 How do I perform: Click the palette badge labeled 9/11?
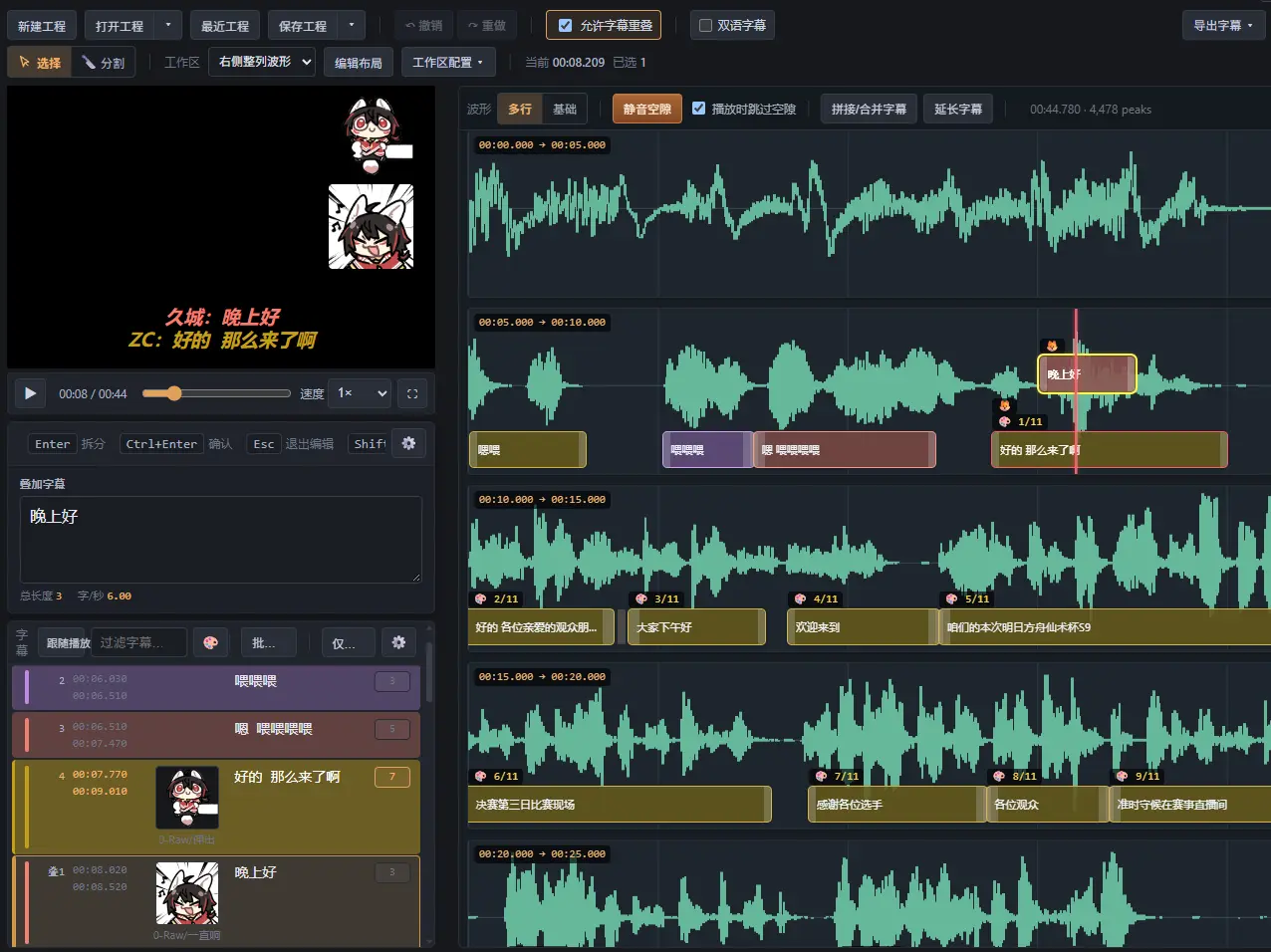[1139, 776]
